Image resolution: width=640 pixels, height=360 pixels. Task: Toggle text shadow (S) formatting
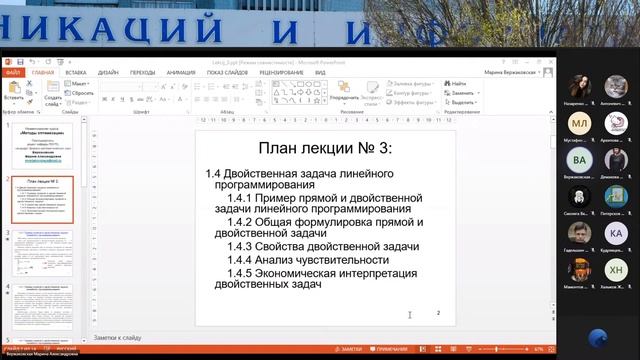pyautogui.click(x=131, y=99)
